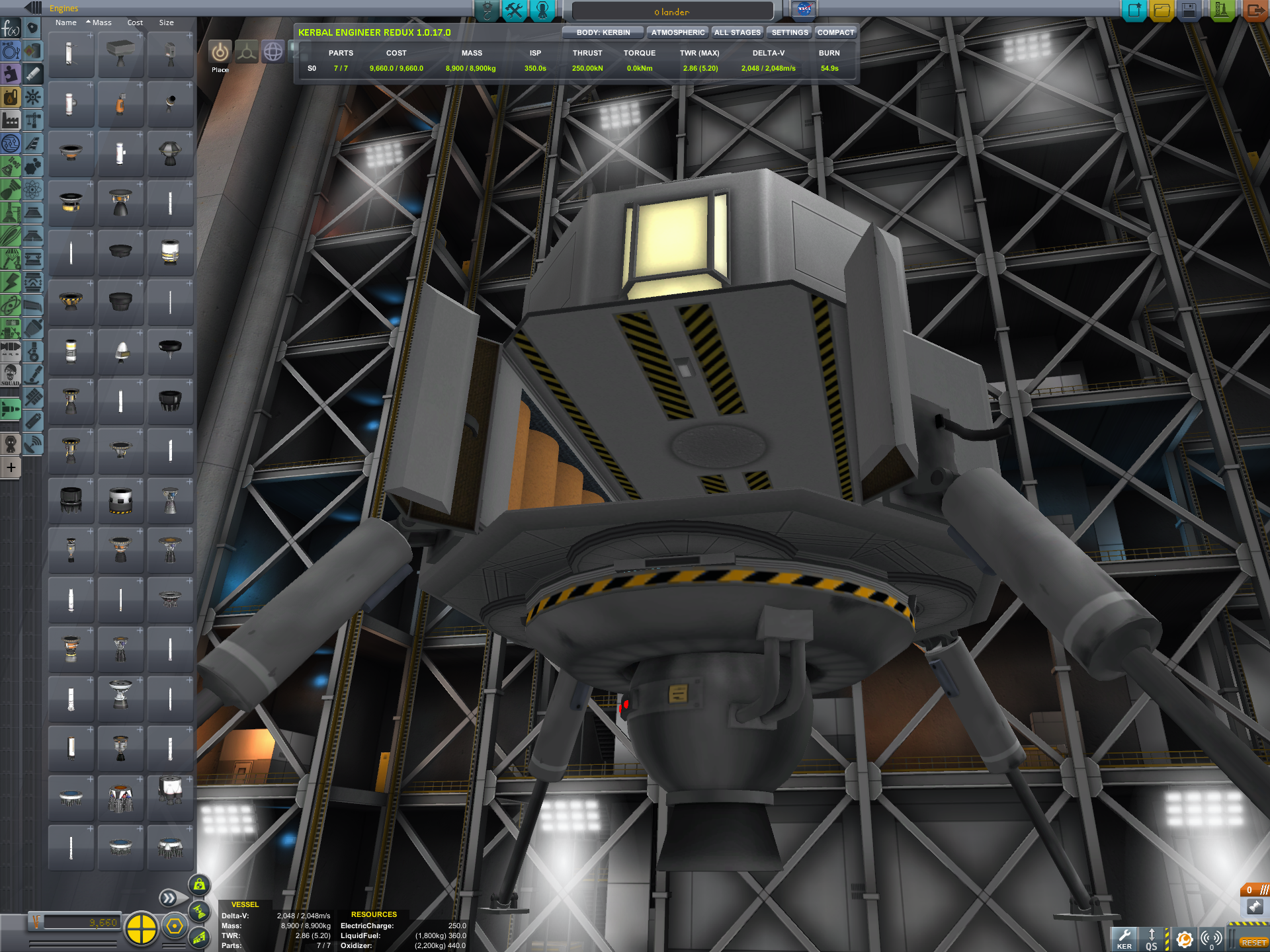Image resolution: width=1270 pixels, height=952 pixels.
Task: Select the Place gizmo tool
Action: pos(220,52)
